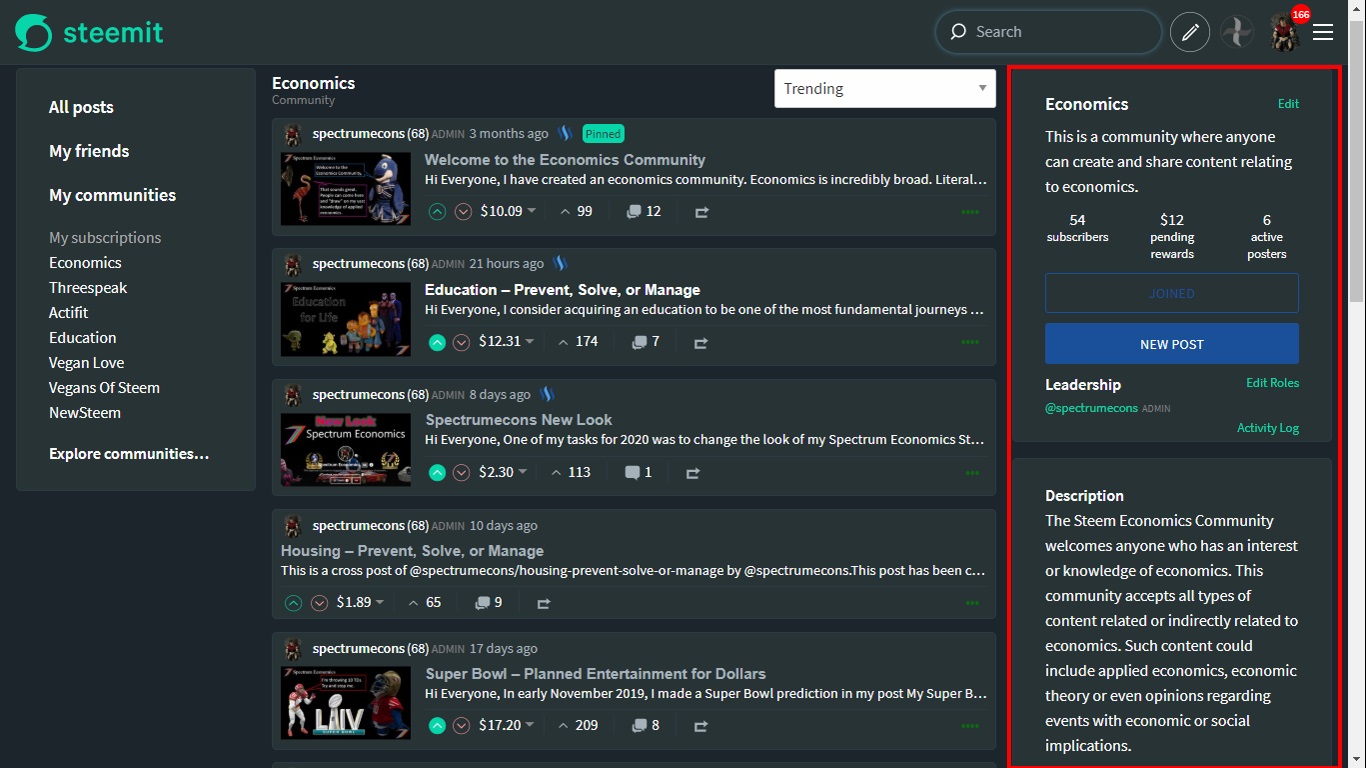Open the user avatar with 166 notifications
Viewport: 1366px width, 768px height.
pyautogui.click(x=1285, y=33)
